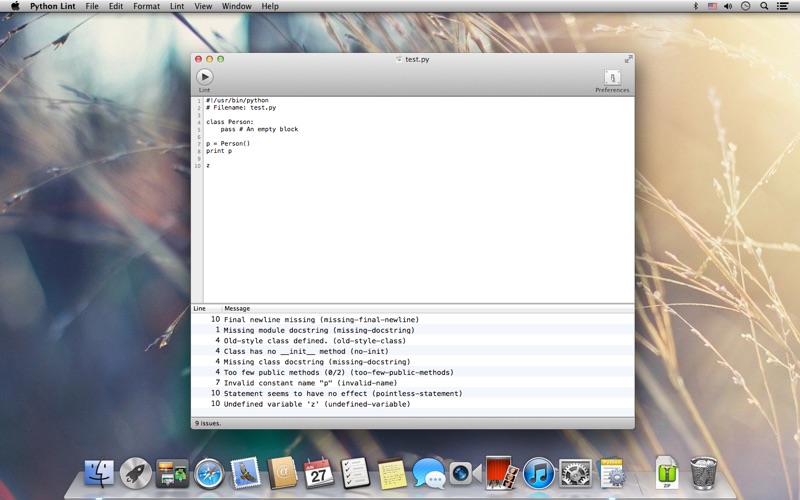The height and width of the screenshot is (500, 800).
Task: Open Spotlight search magnifier
Action: pos(764,6)
